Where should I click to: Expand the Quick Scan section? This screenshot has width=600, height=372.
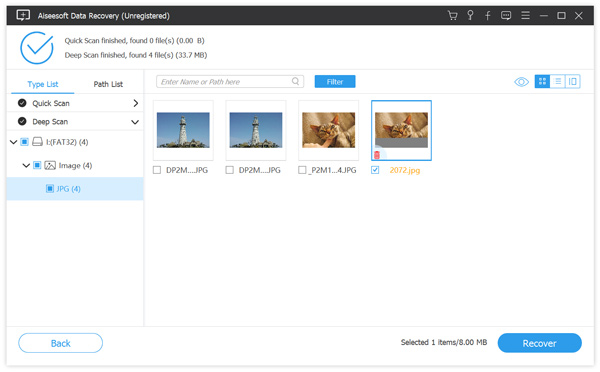point(135,103)
